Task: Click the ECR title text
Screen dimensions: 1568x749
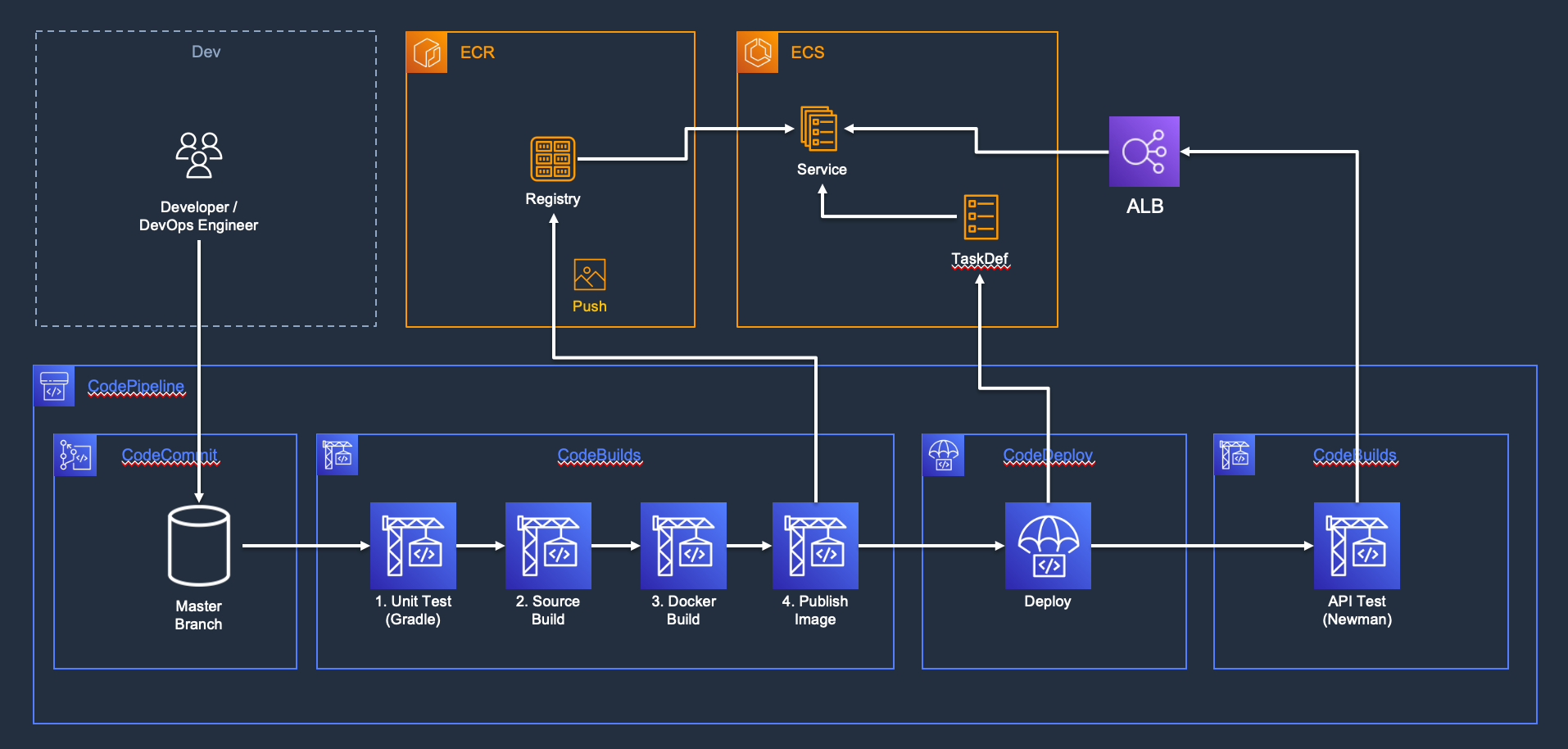Action: (478, 52)
